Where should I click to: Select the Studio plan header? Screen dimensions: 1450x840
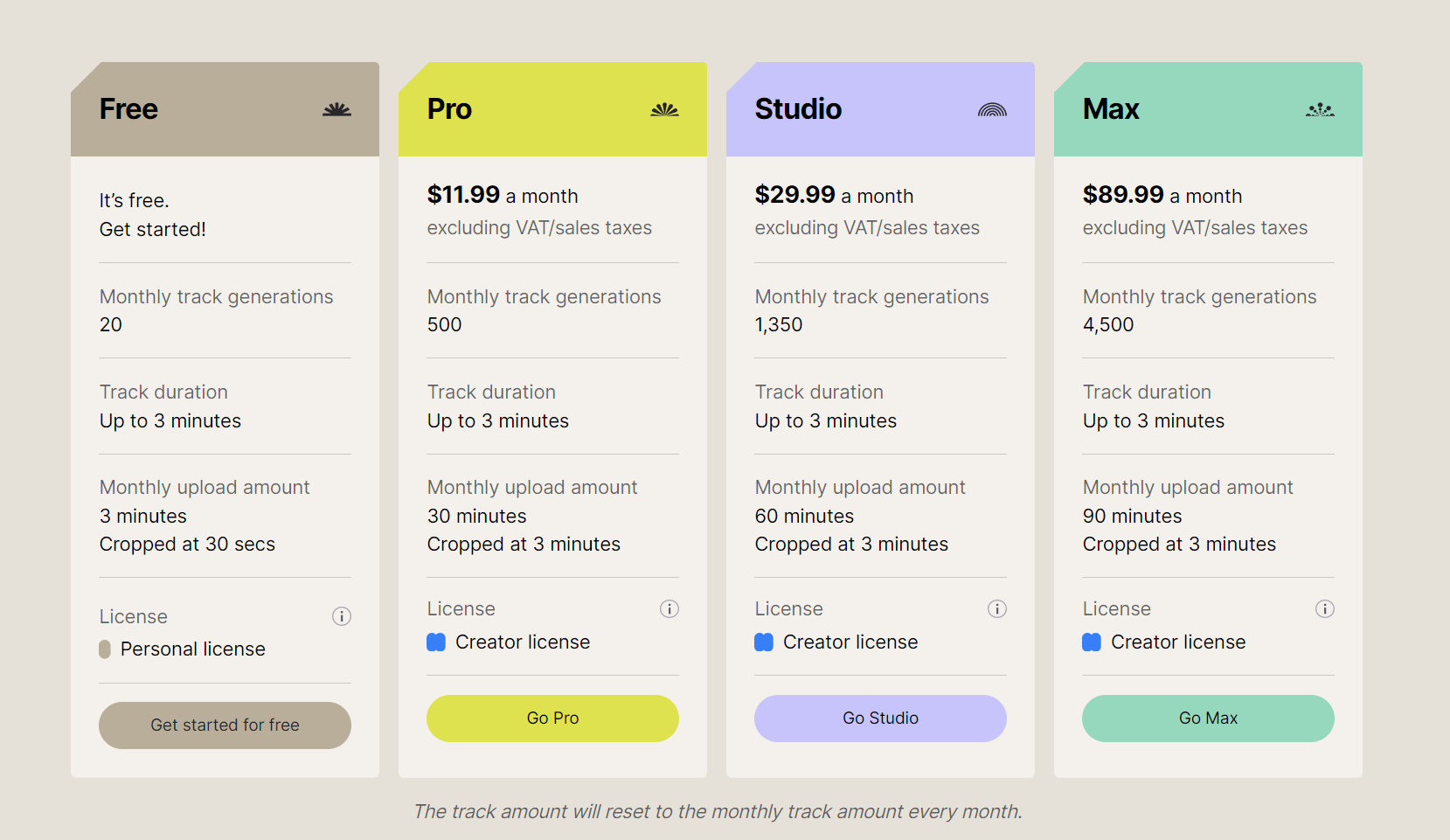798,109
